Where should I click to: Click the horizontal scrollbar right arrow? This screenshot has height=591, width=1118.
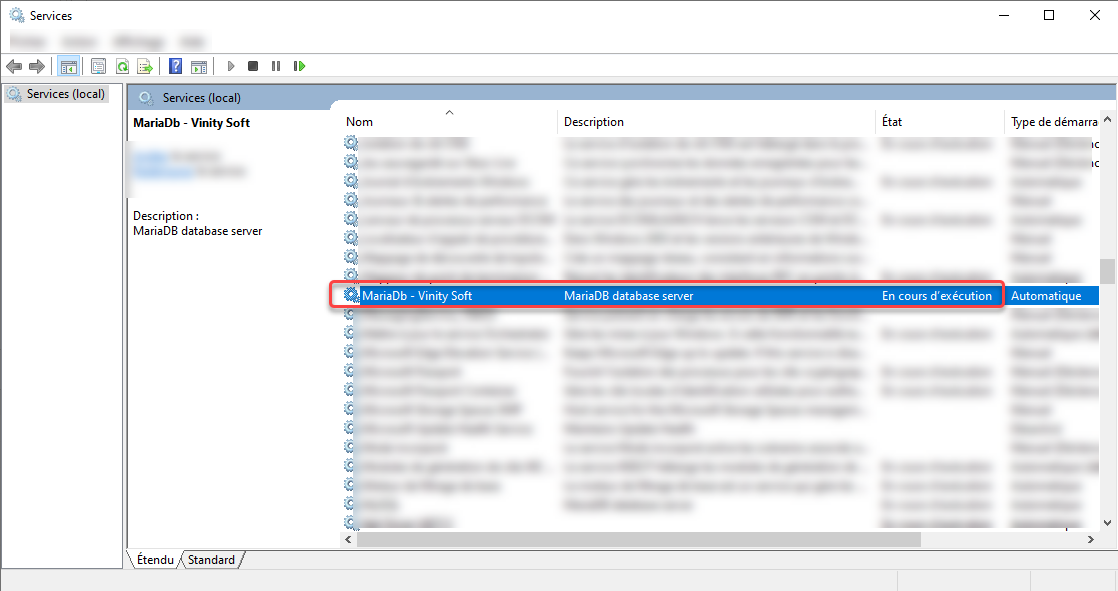point(1091,539)
